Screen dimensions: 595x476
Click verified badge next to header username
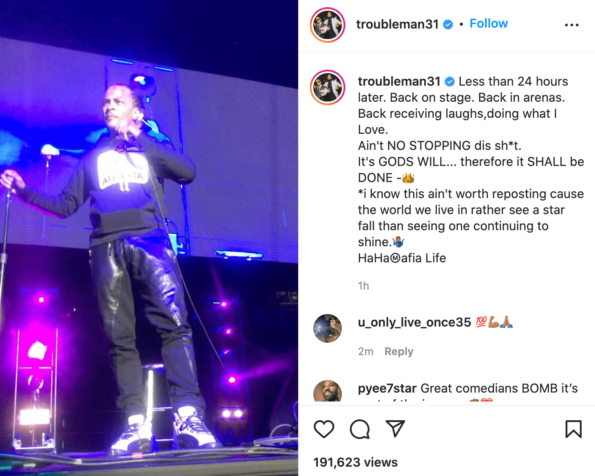coord(448,25)
